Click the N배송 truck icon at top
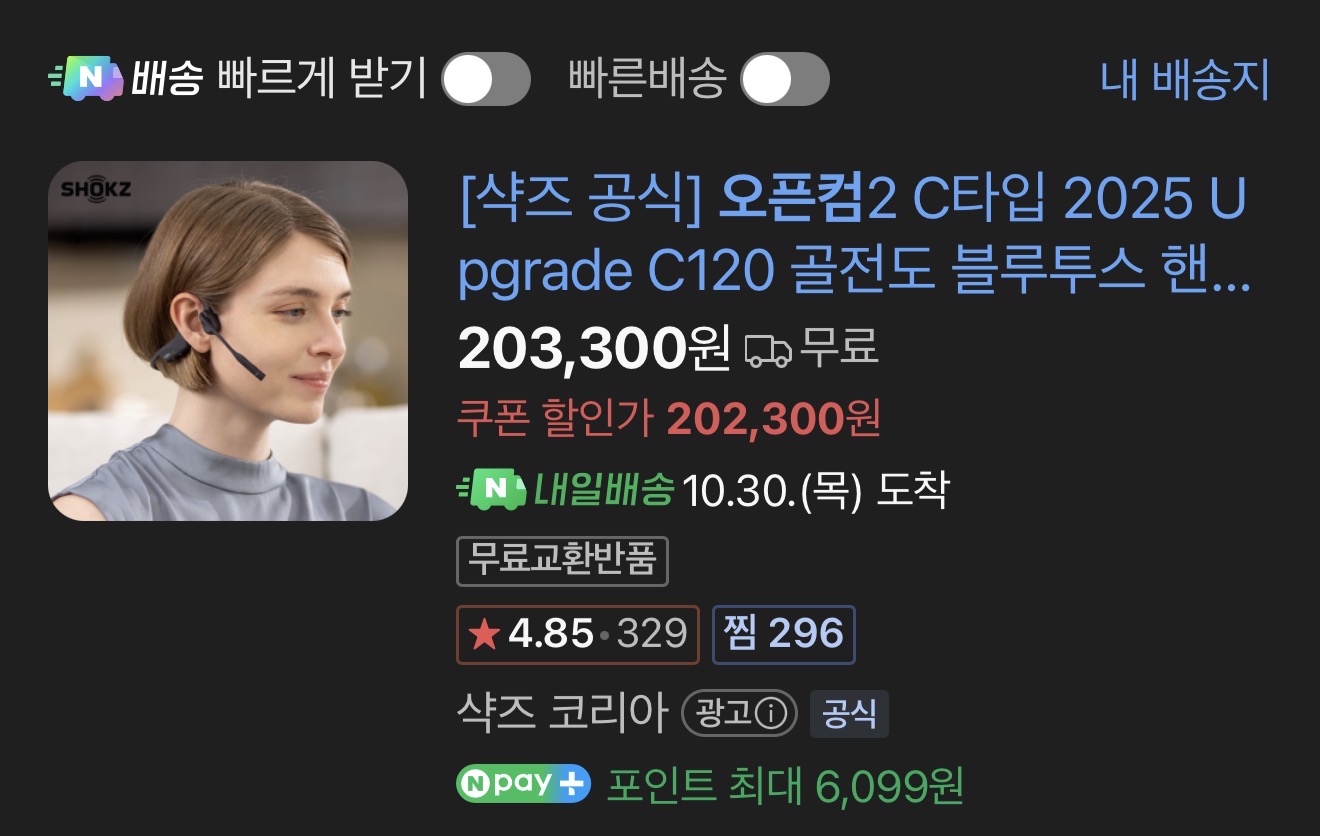 coord(85,79)
